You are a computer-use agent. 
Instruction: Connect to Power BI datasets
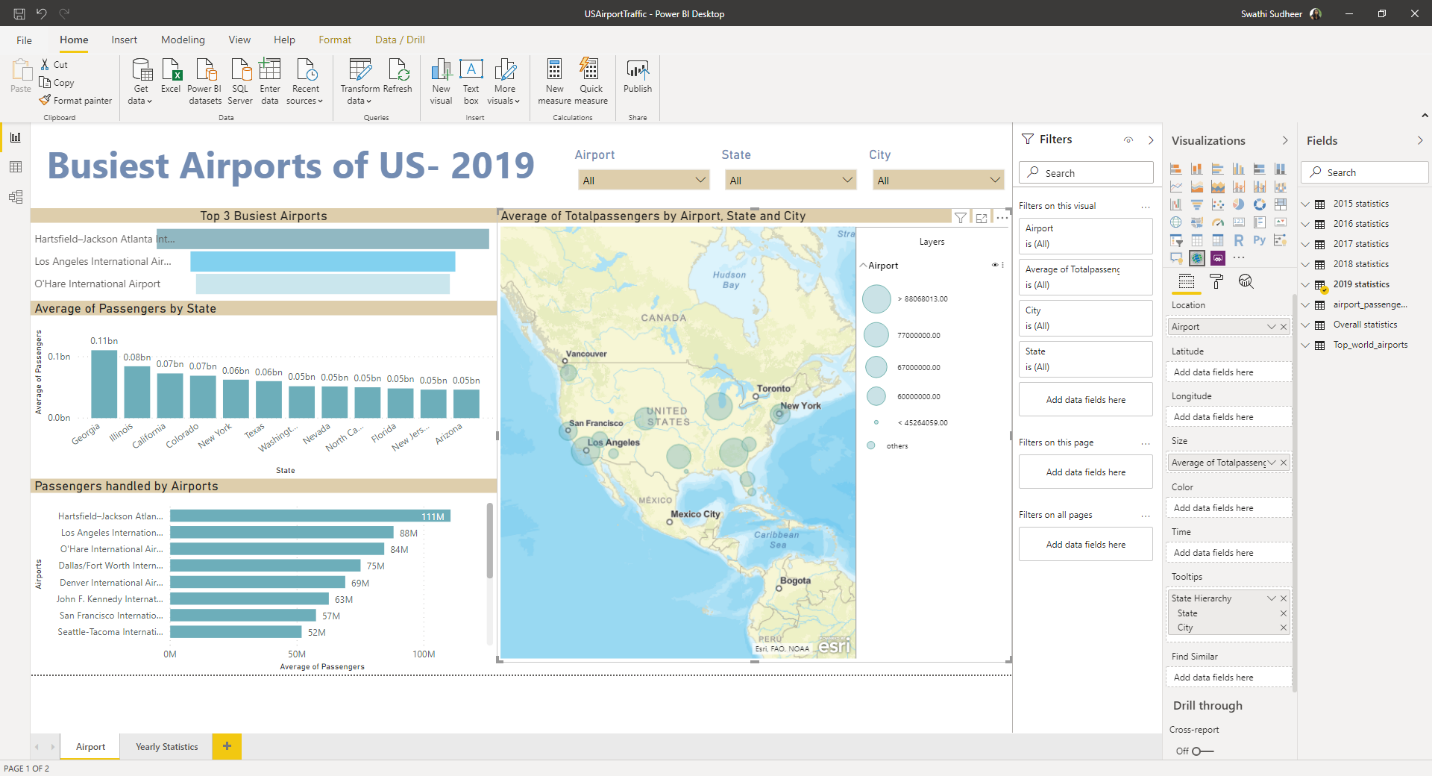point(205,81)
